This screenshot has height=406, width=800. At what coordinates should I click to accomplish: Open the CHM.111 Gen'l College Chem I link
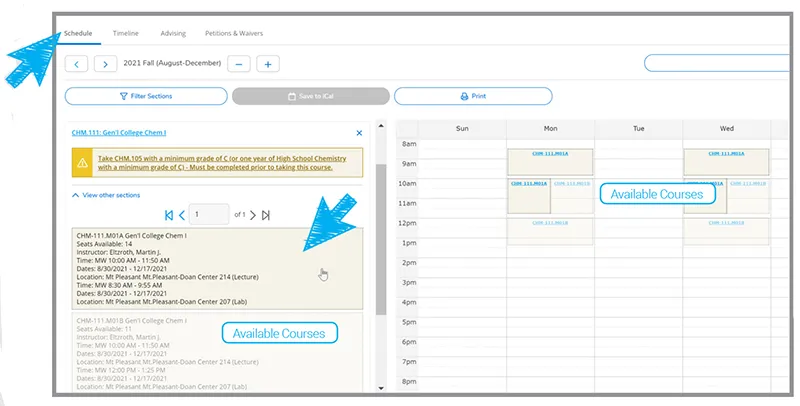click(116, 132)
